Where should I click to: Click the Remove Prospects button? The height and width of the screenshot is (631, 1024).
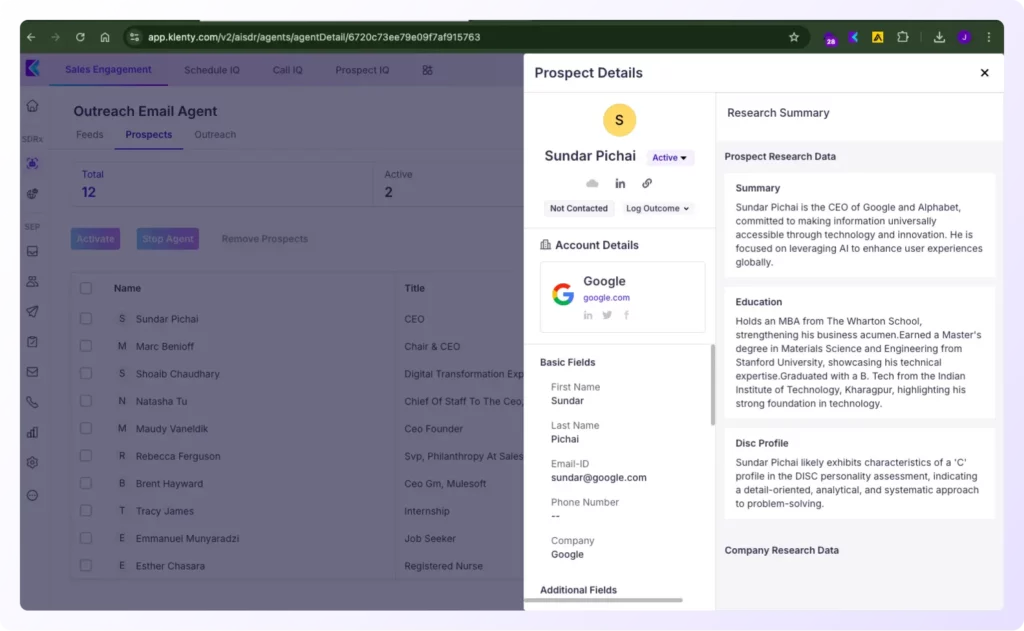264,239
